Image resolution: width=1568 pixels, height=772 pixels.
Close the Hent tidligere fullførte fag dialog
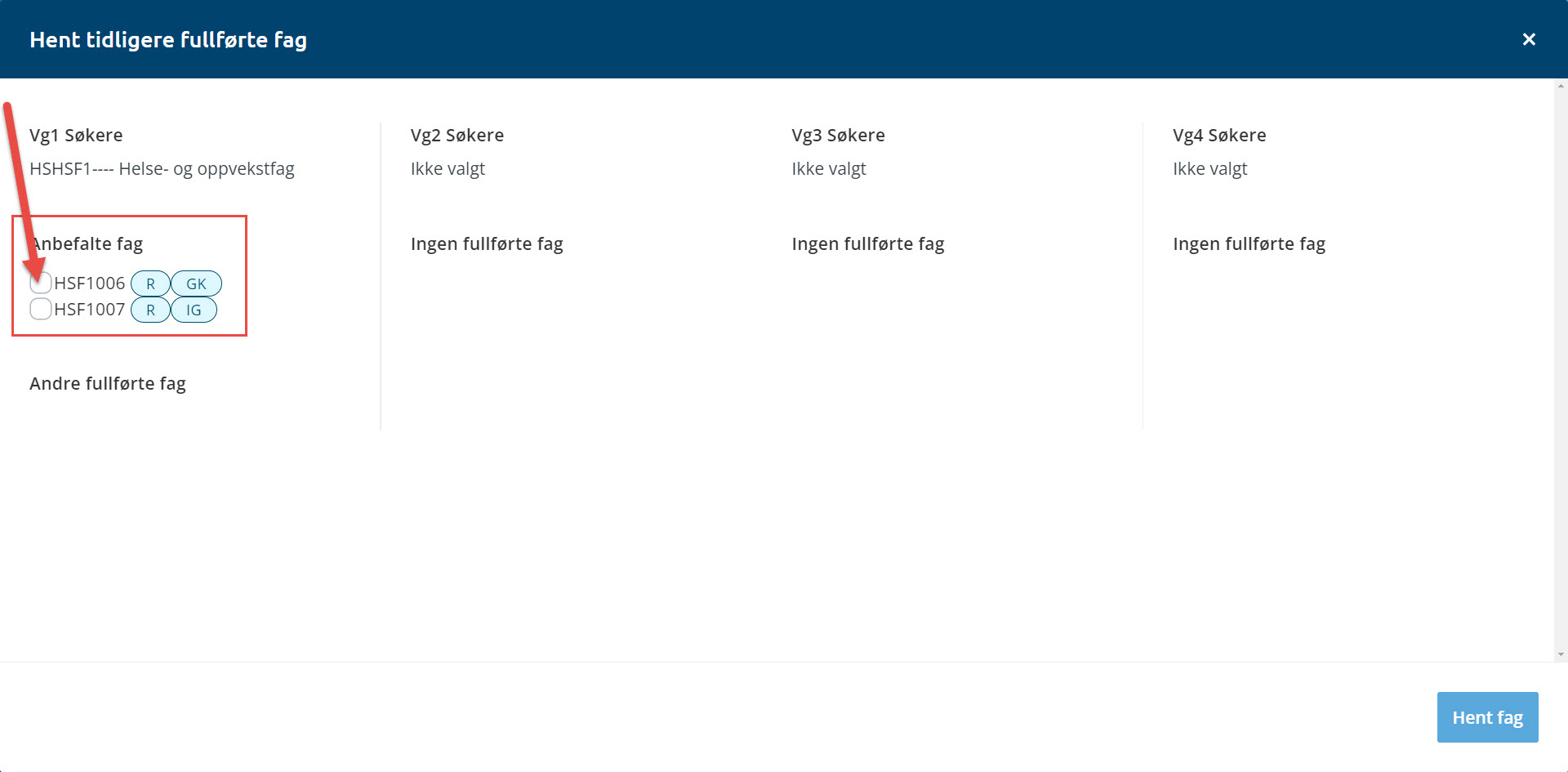point(1529,39)
